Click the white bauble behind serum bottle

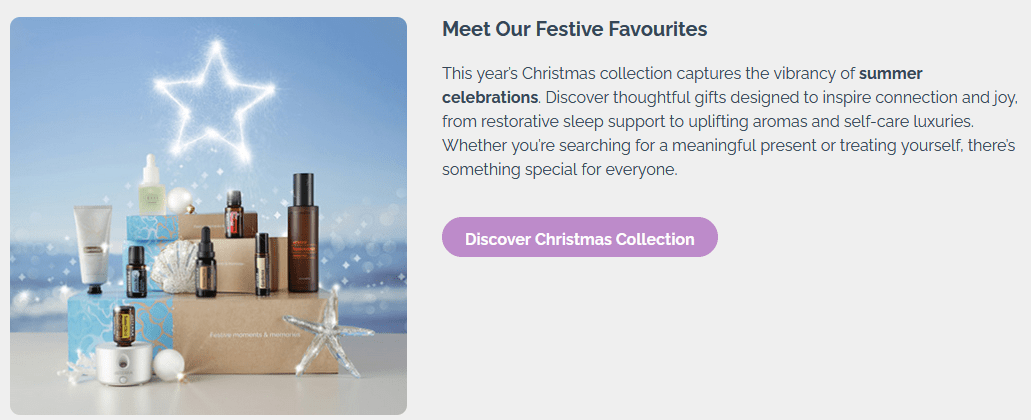click(x=179, y=201)
